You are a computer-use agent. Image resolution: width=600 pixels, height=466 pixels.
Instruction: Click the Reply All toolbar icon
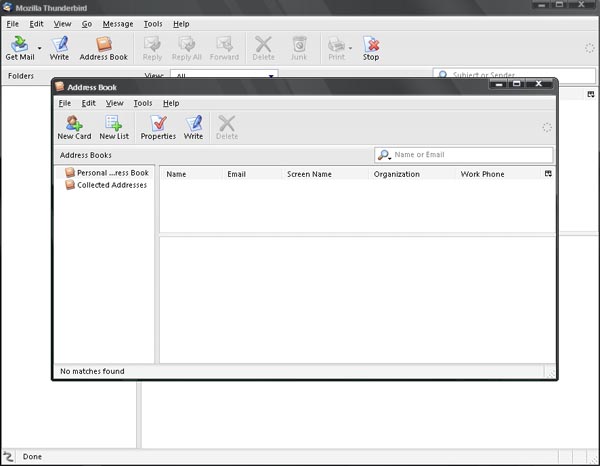[x=186, y=48]
